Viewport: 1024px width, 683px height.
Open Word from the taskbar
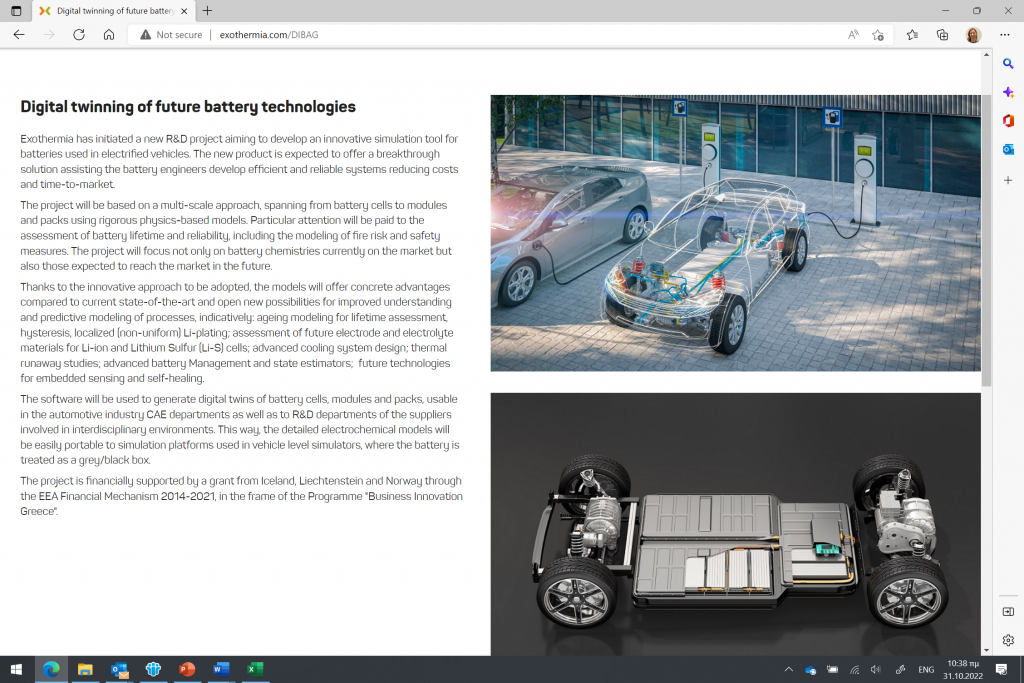tap(221, 669)
